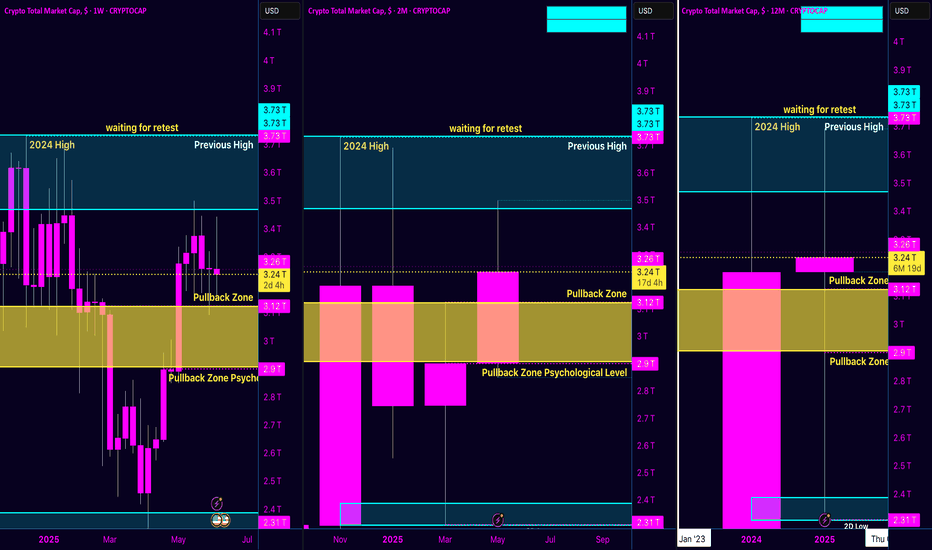This screenshot has height=550, width=932.
Task: Click the 12M chart title Crypto Total Market Cap
Action: pos(754,11)
